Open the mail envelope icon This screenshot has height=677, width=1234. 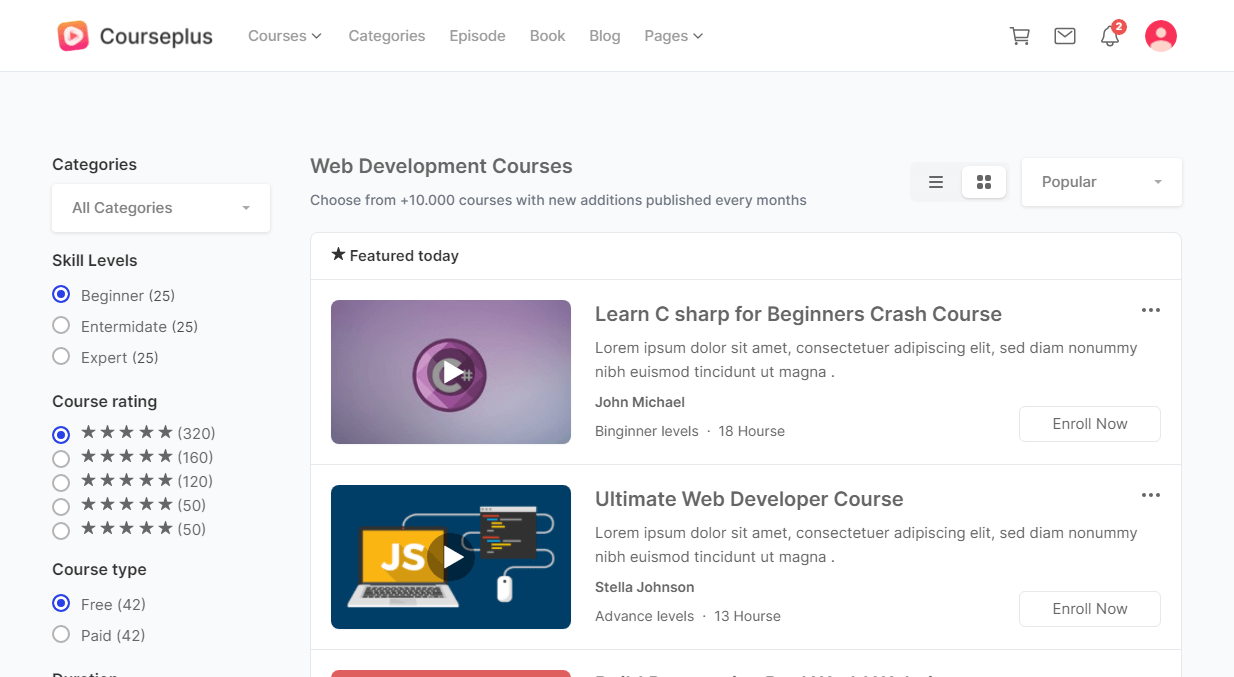pos(1065,36)
